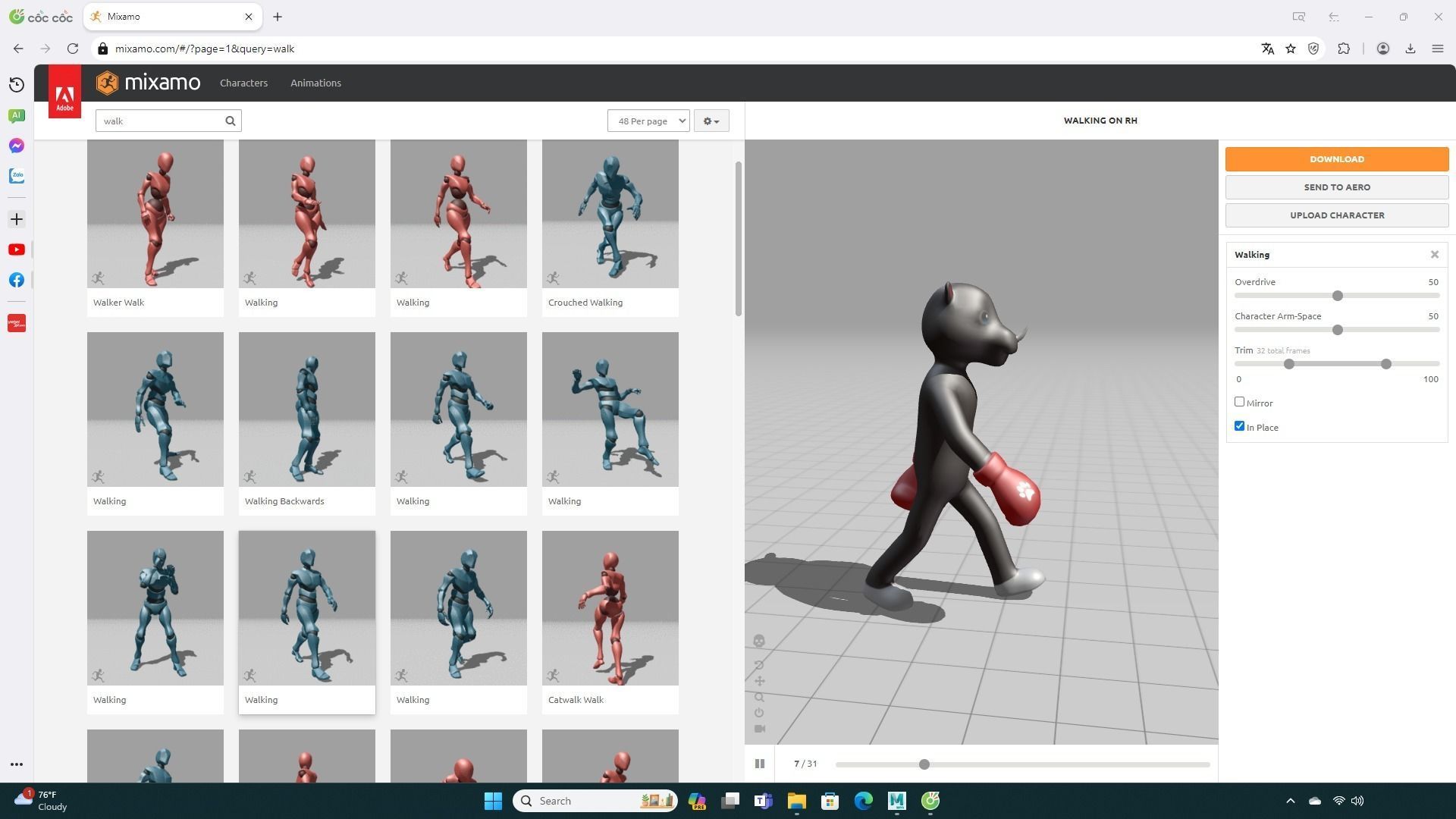Close the Walking settings panel
1456x819 pixels.
pyautogui.click(x=1434, y=255)
